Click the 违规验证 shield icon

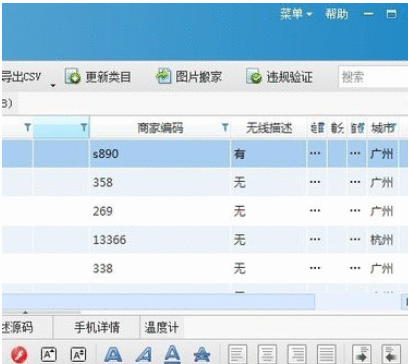tap(254, 77)
